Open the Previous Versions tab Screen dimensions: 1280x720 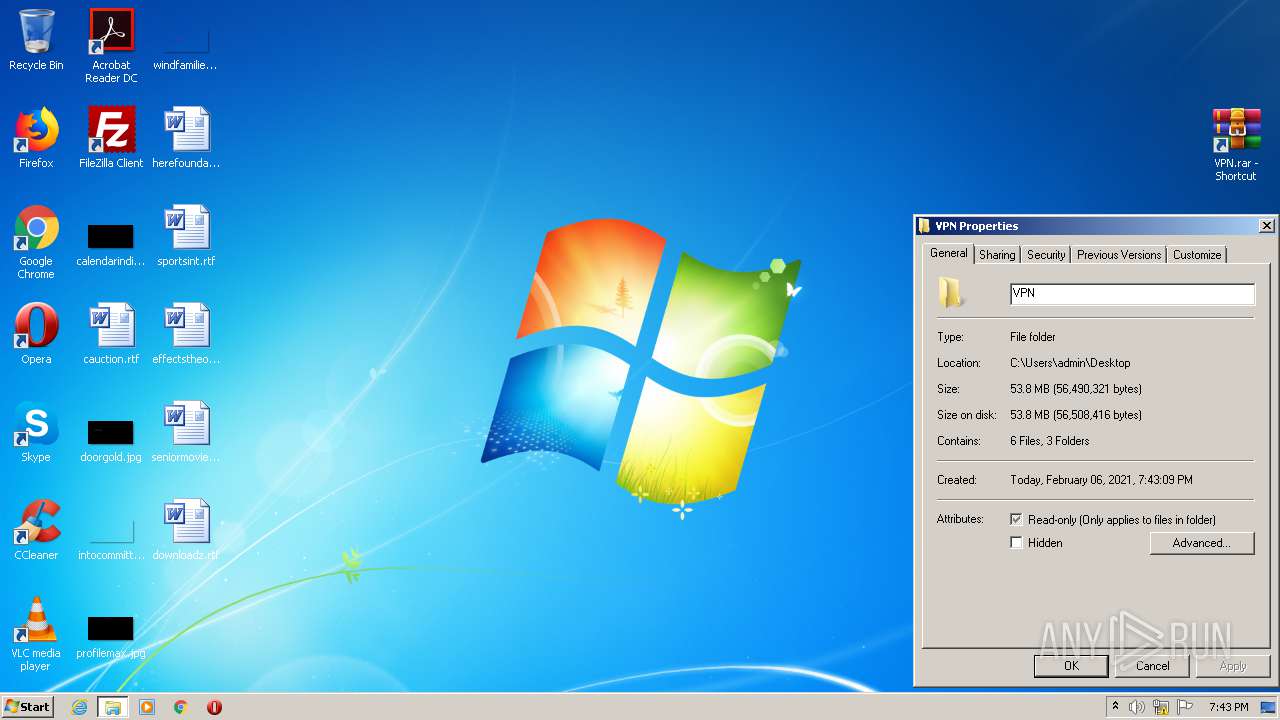coord(1119,255)
